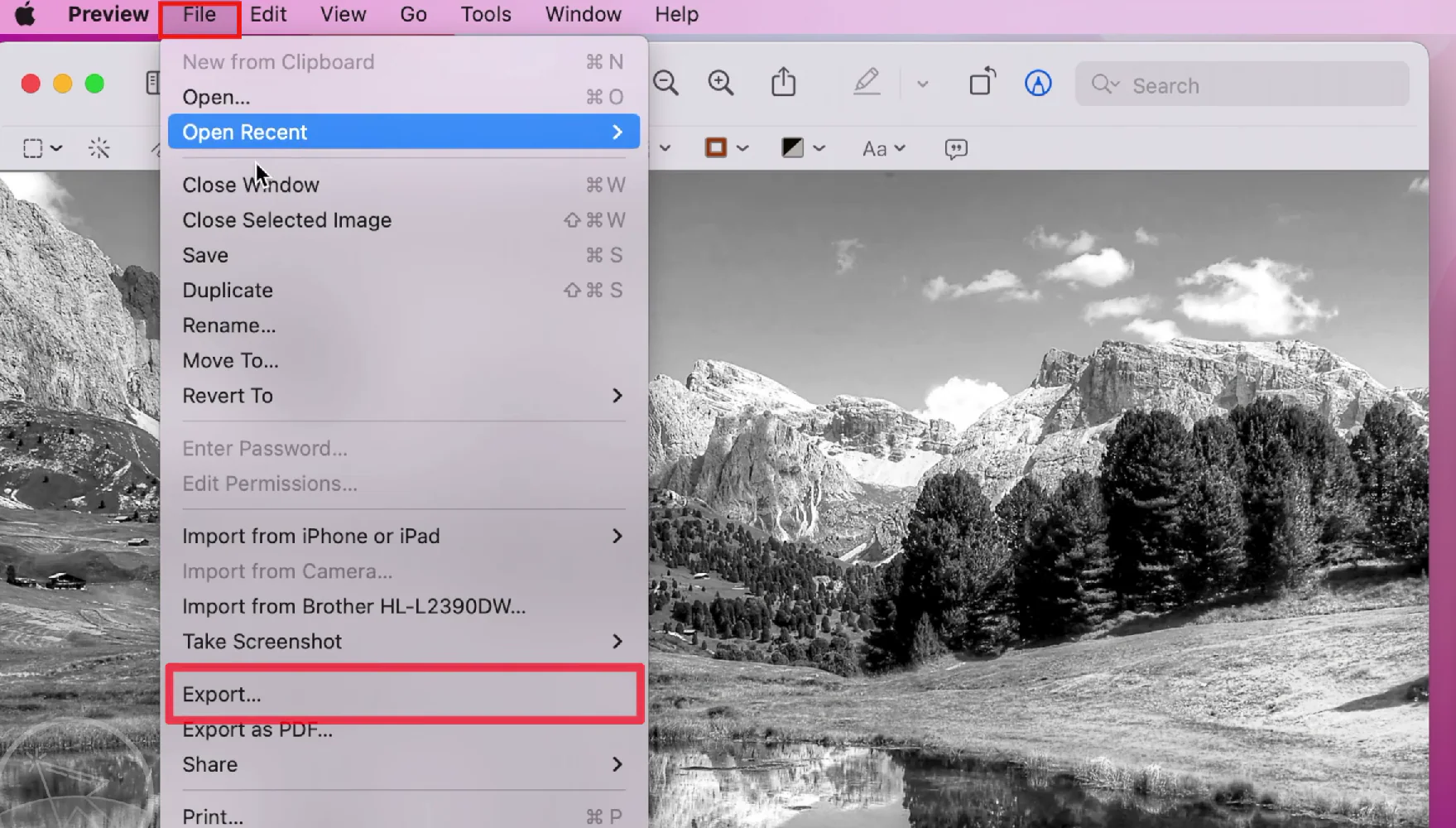Image resolution: width=1456 pixels, height=828 pixels.
Task: Select Rename... menu entry
Action: coord(404,325)
